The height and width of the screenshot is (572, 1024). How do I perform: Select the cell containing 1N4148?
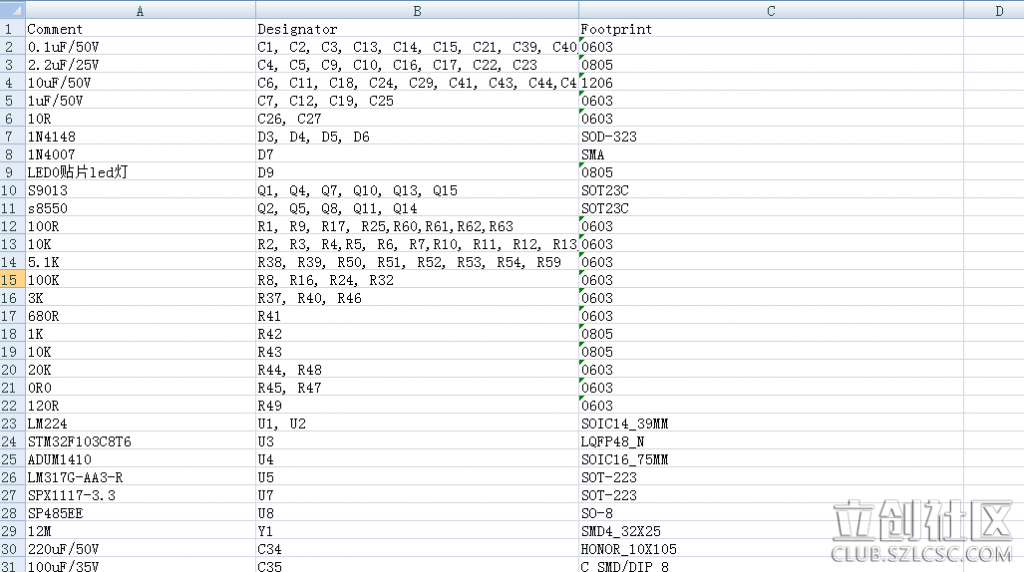[139, 136]
